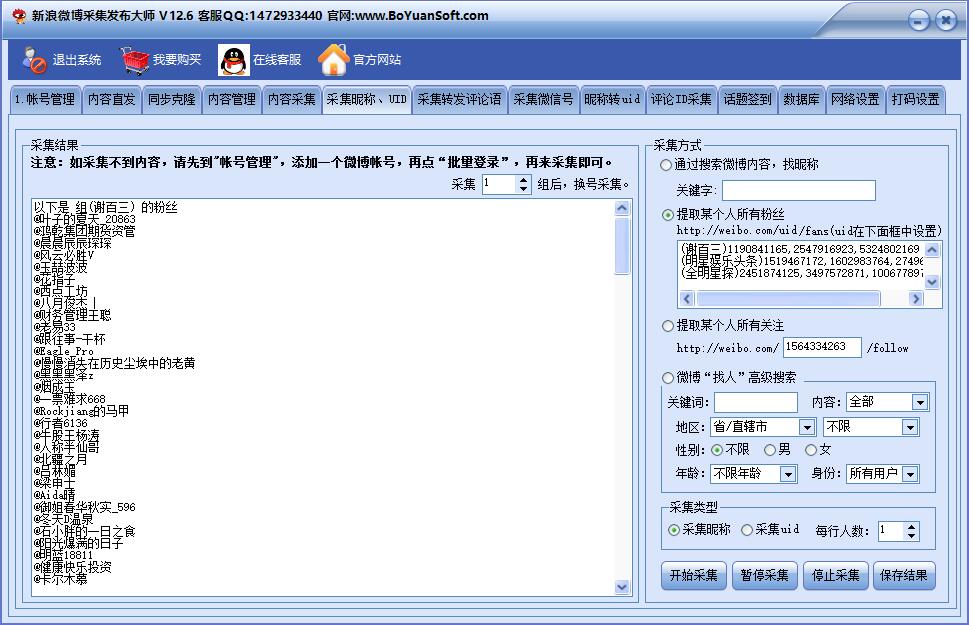Switch to the 话题签到 tab
Screen dimensions: 969x625
(x=747, y=100)
